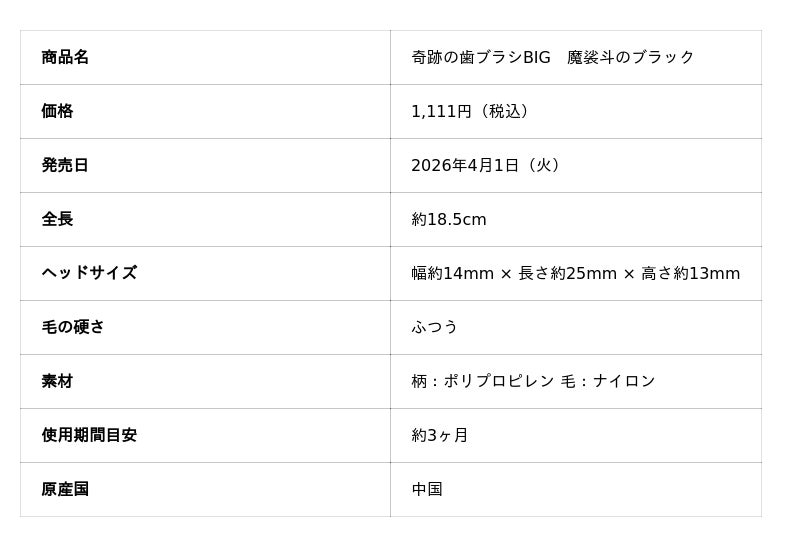Click the ヘッドサイズ label cell
This screenshot has height=547, width=800.
[89, 274]
